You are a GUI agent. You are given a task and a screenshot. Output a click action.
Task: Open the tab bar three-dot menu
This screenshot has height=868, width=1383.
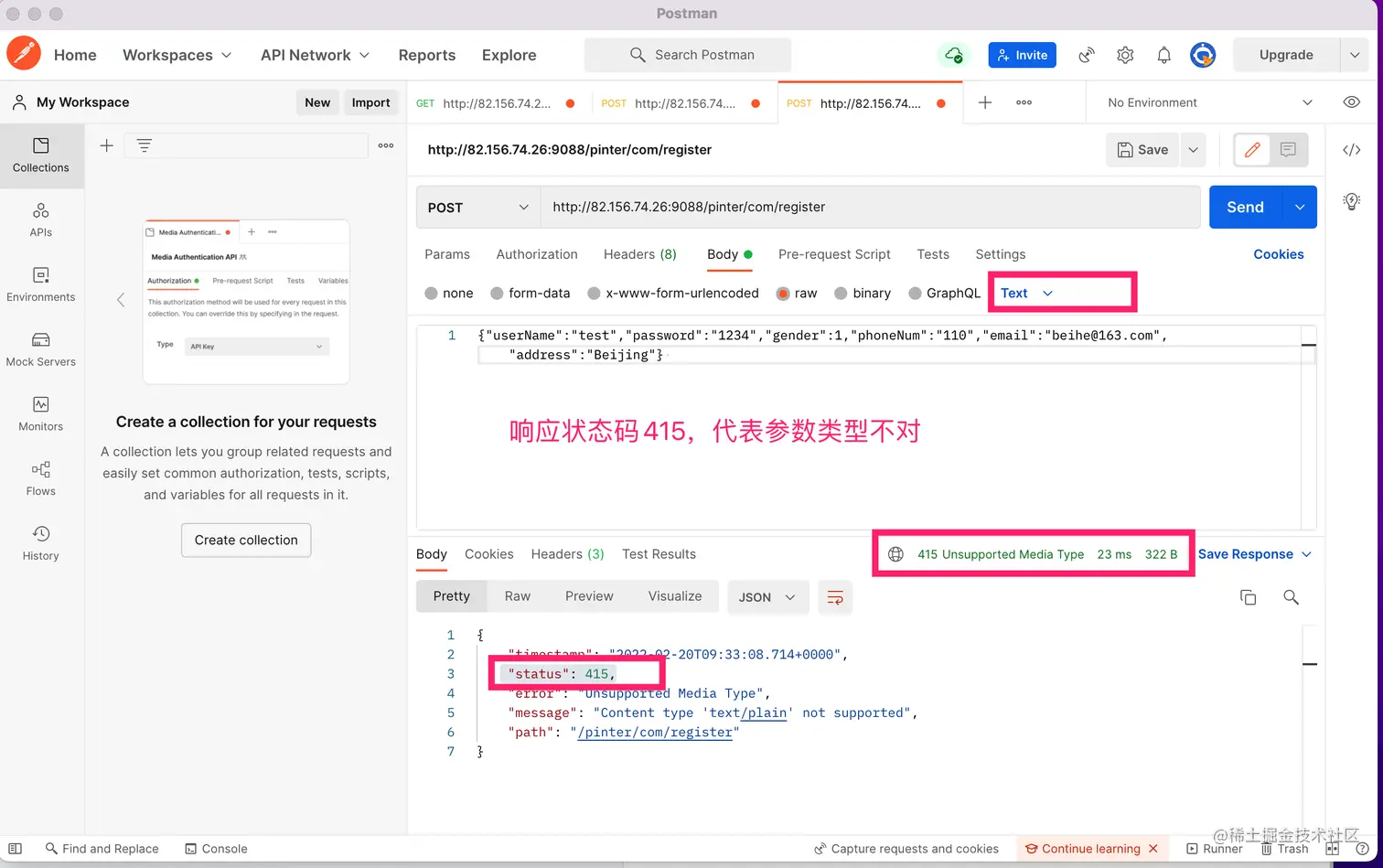(x=1024, y=102)
